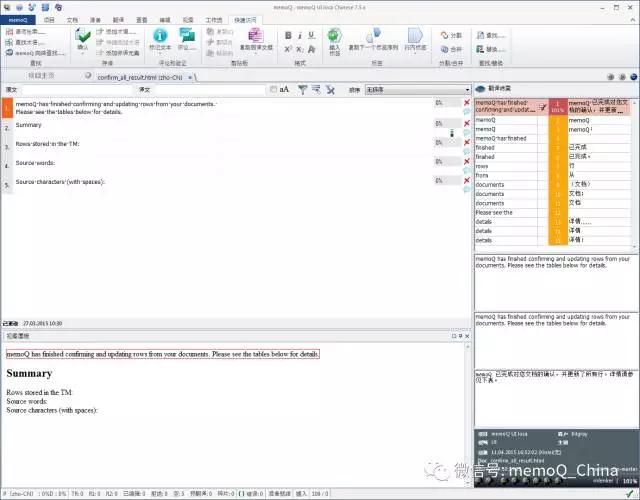Click the add term command
The width and height of the screenshot is (640, 500).
tap(118, 31)
